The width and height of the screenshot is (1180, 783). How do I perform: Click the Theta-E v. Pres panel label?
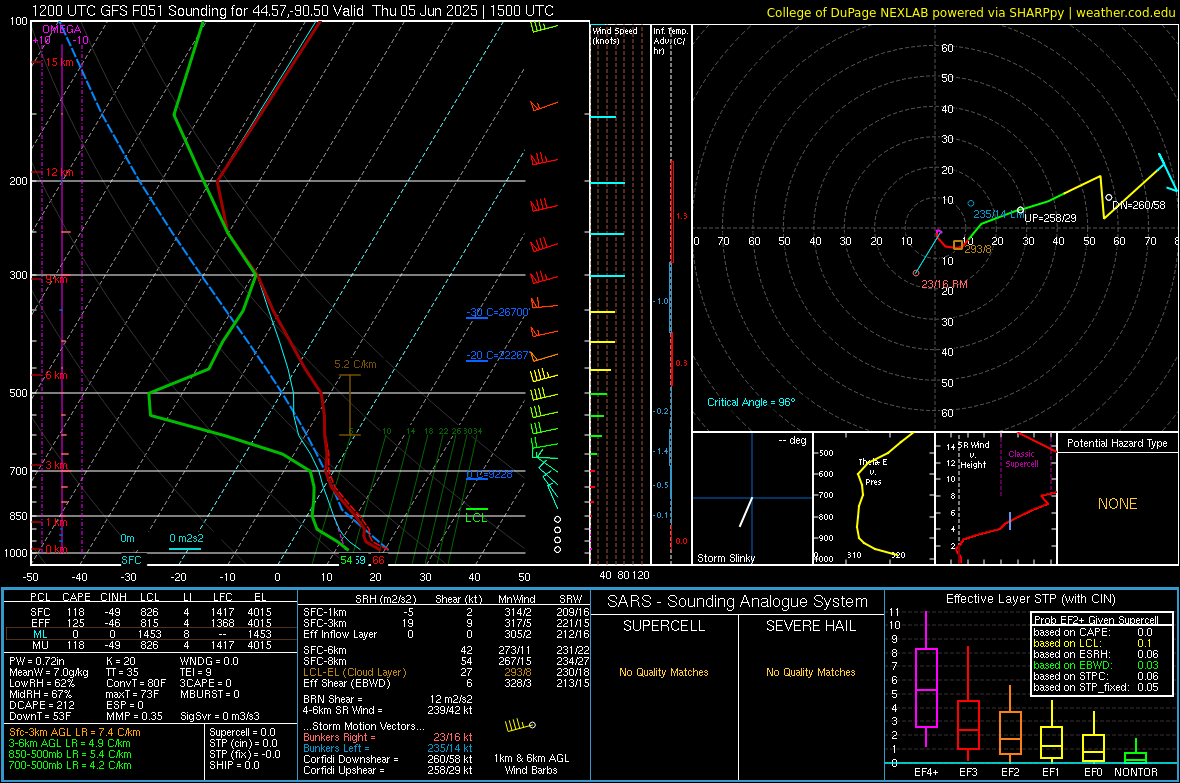point(873,471)
